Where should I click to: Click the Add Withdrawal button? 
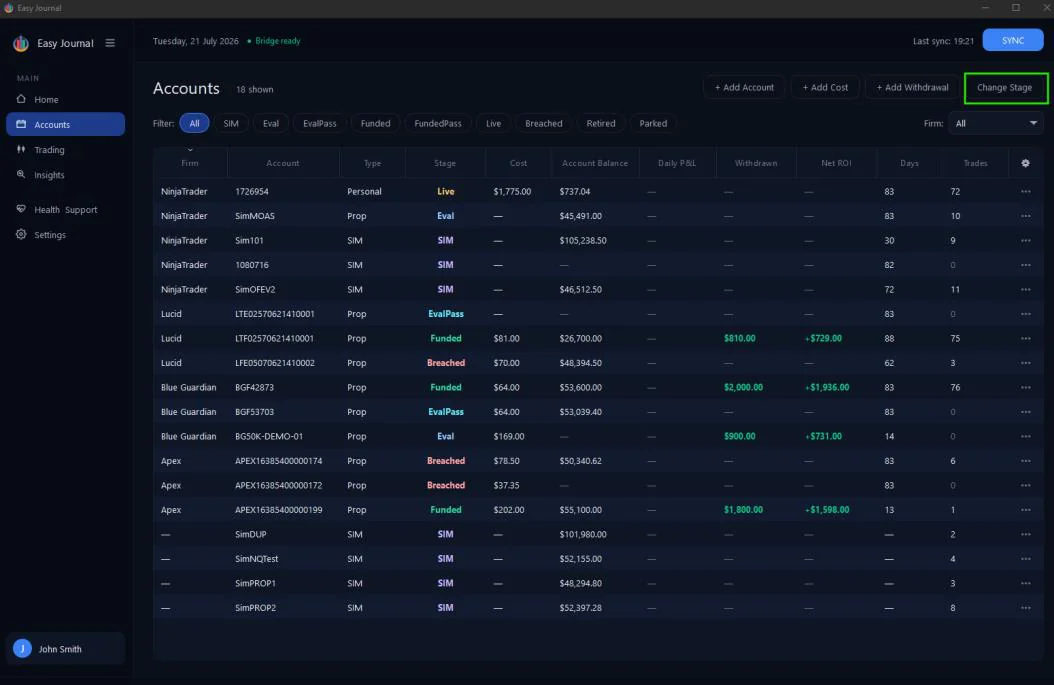912,87
